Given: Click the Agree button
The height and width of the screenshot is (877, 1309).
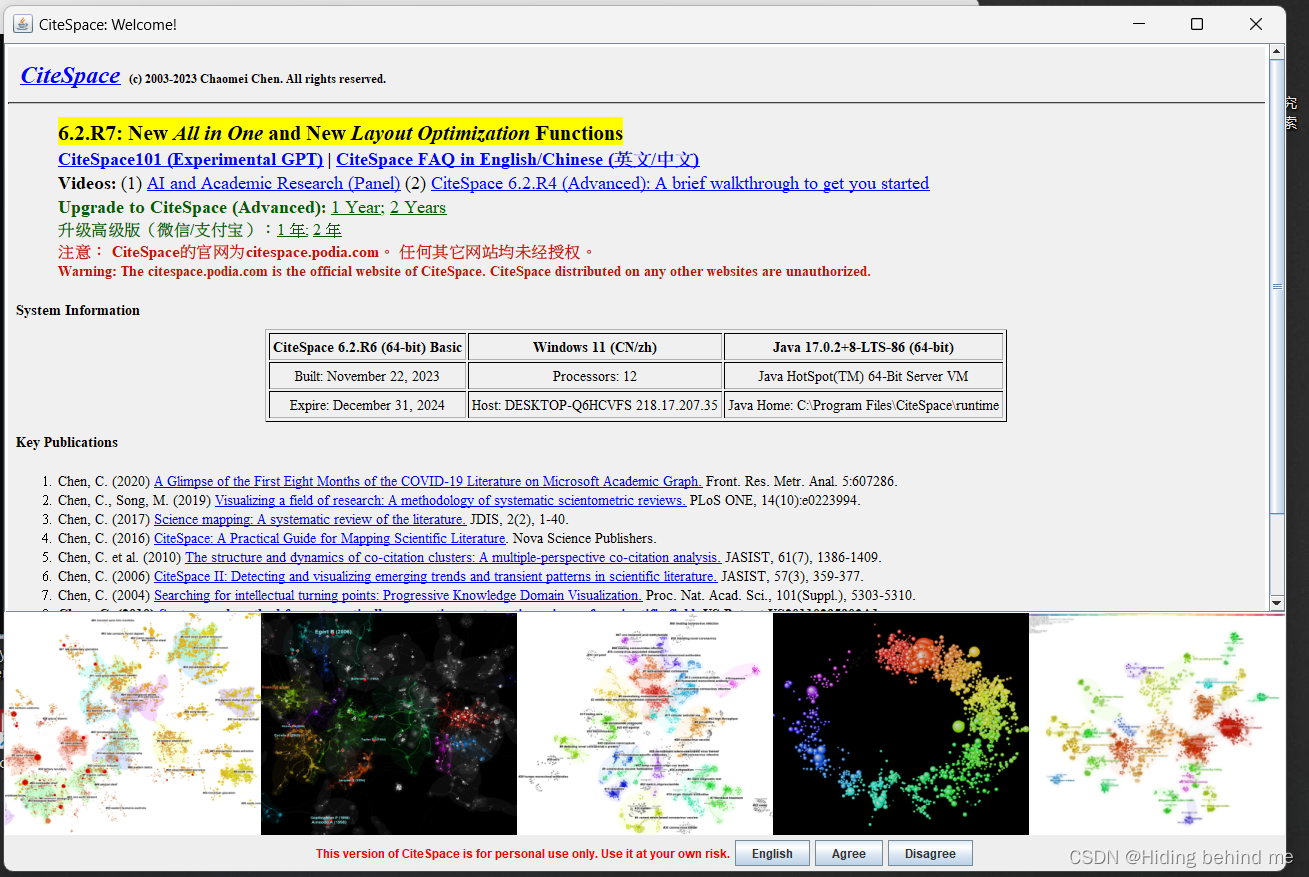Looking at the screenshot, I should click(849, 854).
